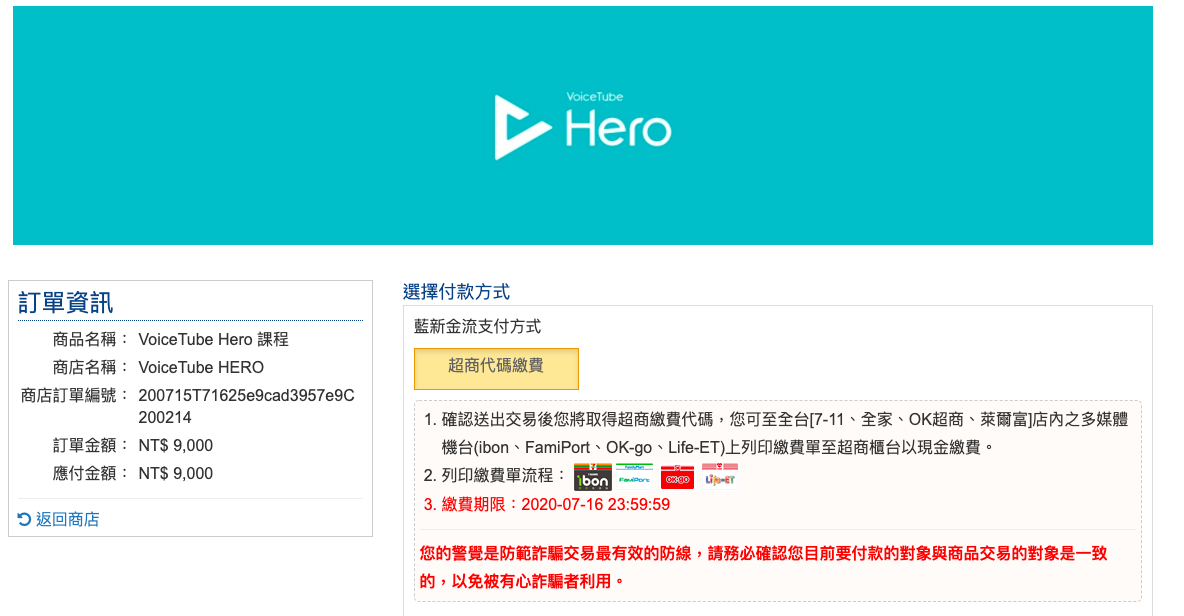This screenshot has width=1184, height=616.
Task: Open the FamiPort printing flow icon
Action: point(634,475)
